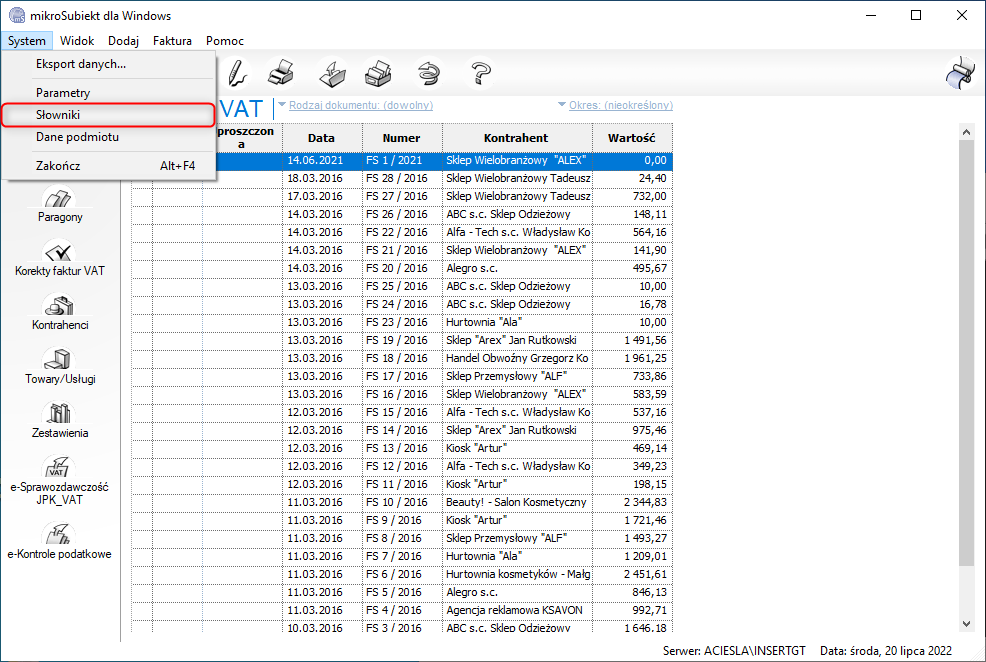The image size is (986, 662).
Task: Click Zakończ to exit the program
Action: pyautogui.click(x=58, y=165)
